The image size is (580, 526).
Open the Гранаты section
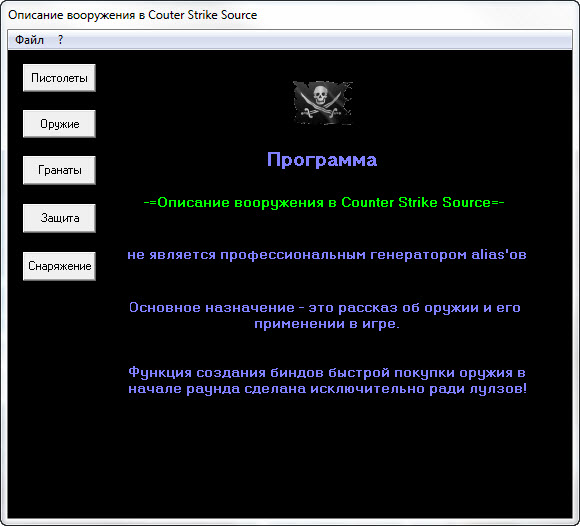pyautogui.click(x=59, y=170)
